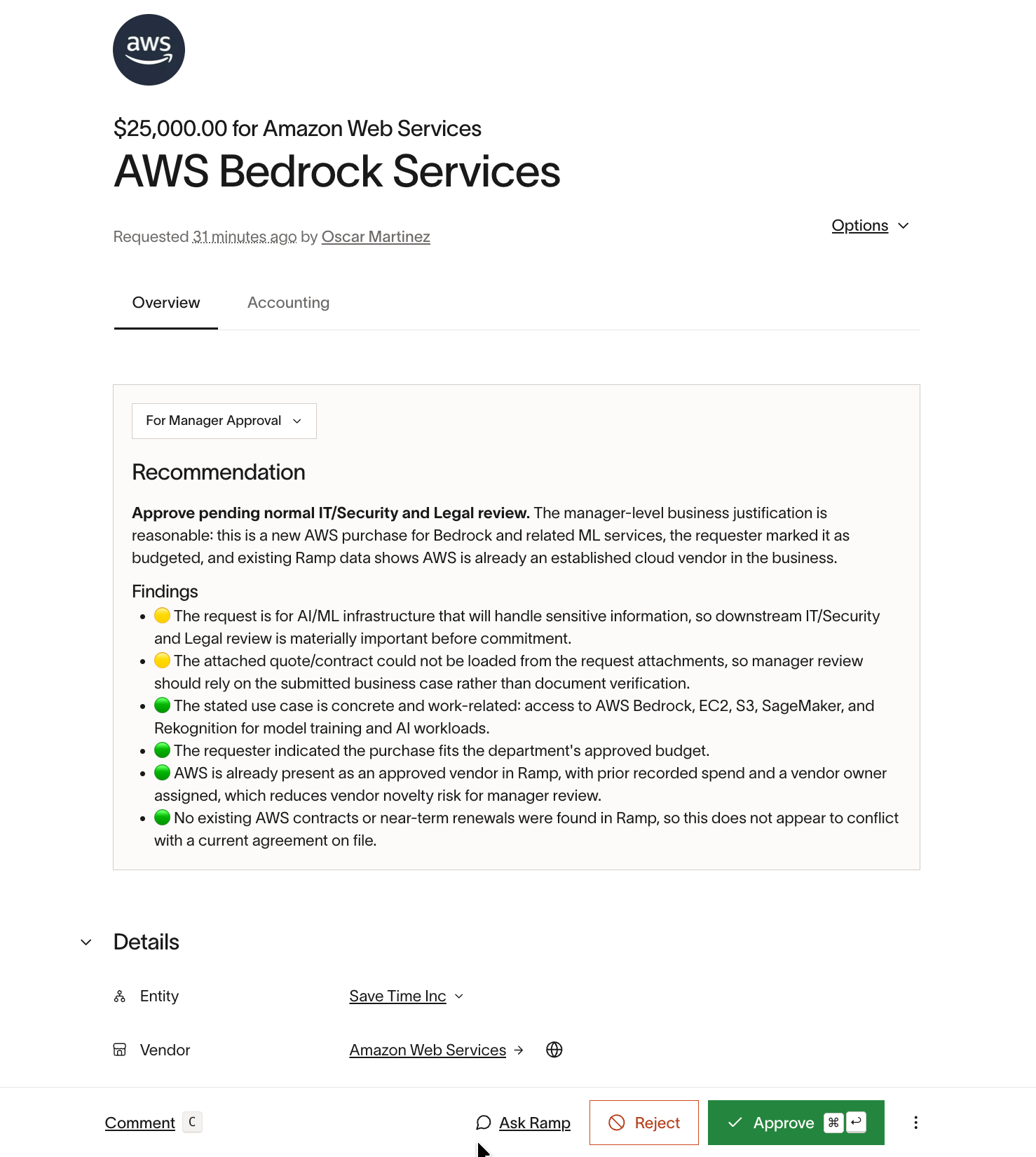Open the For Manager Approval dropdown
This screenshot has width=1036, height=1157.
[x=224, y=421]
